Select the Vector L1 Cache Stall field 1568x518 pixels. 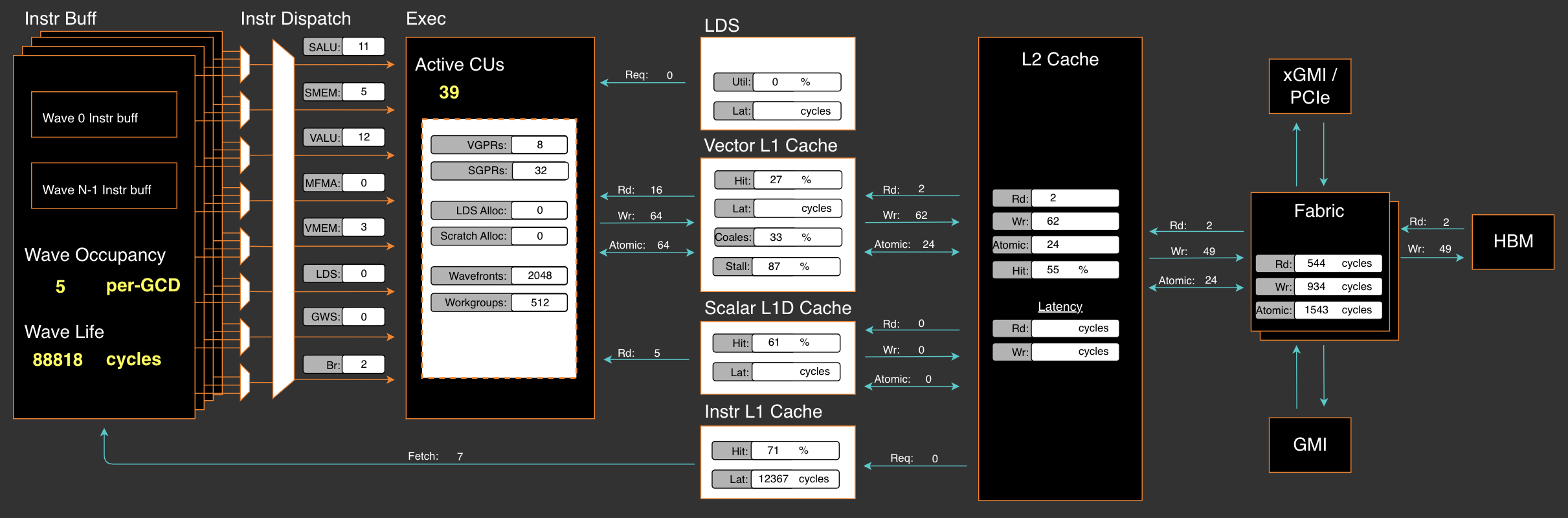point(796,267)
